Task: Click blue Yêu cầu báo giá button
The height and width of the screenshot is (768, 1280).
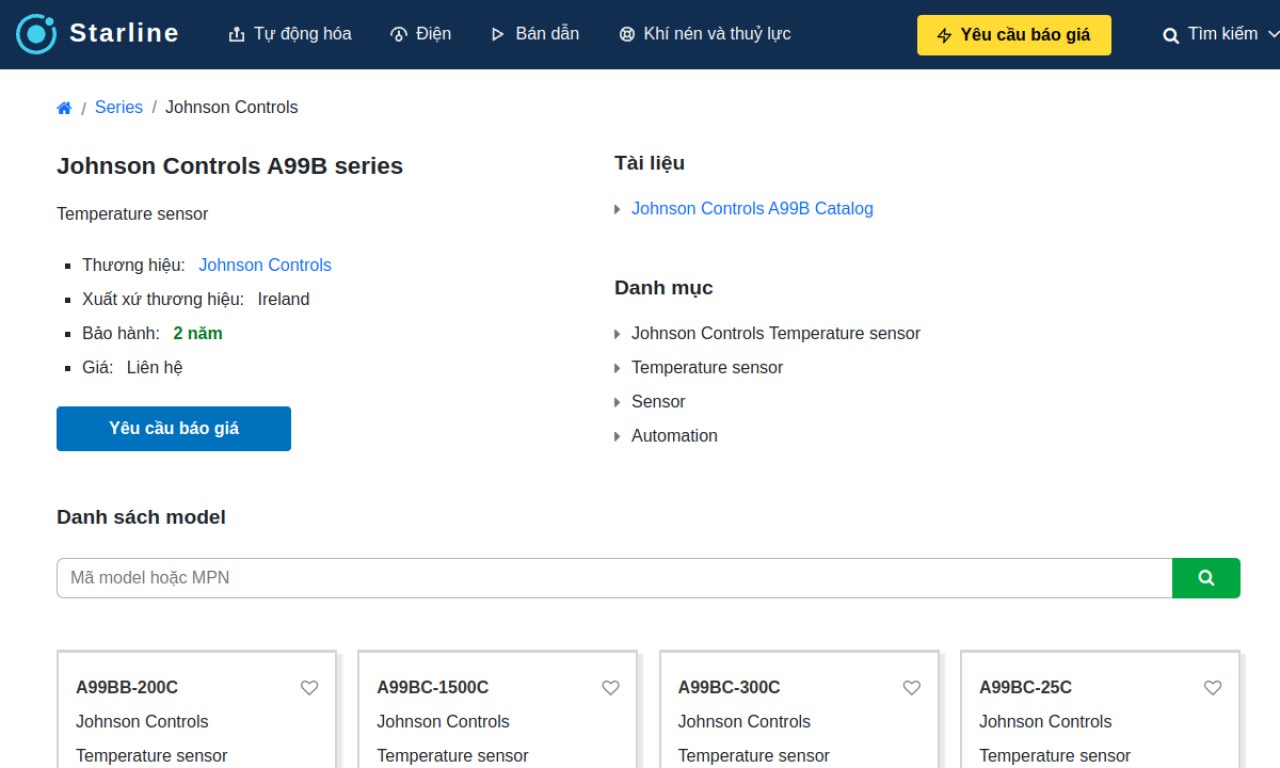Action: pos(174,428)
